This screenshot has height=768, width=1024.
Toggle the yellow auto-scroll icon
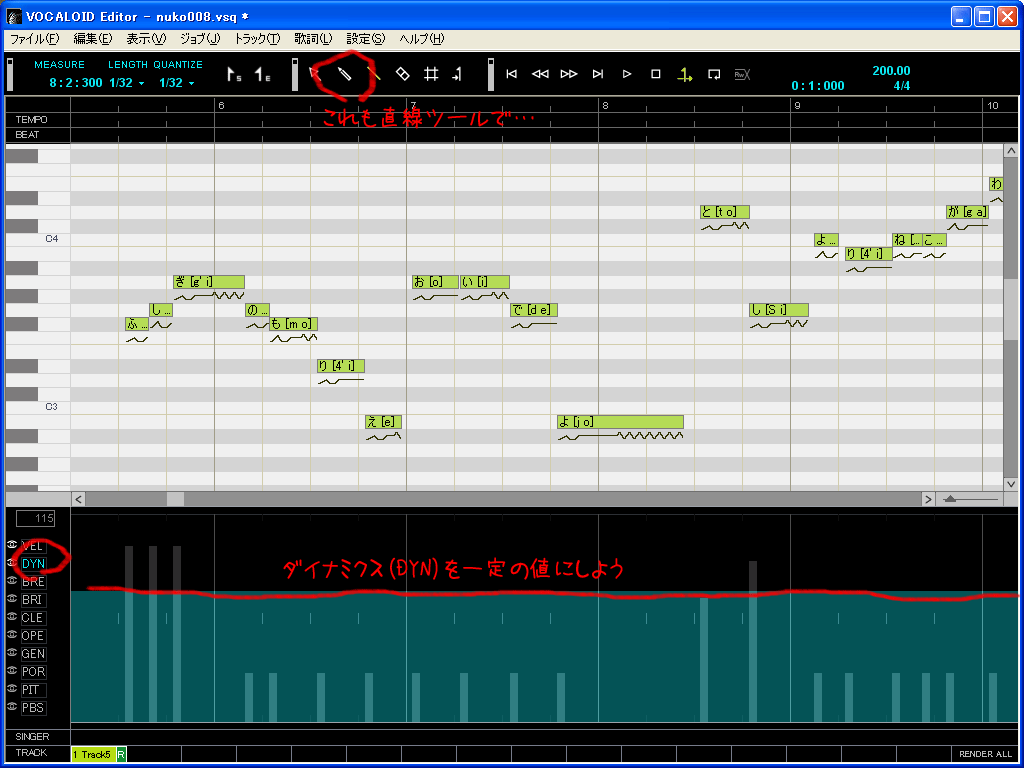[x=684, y=74]
